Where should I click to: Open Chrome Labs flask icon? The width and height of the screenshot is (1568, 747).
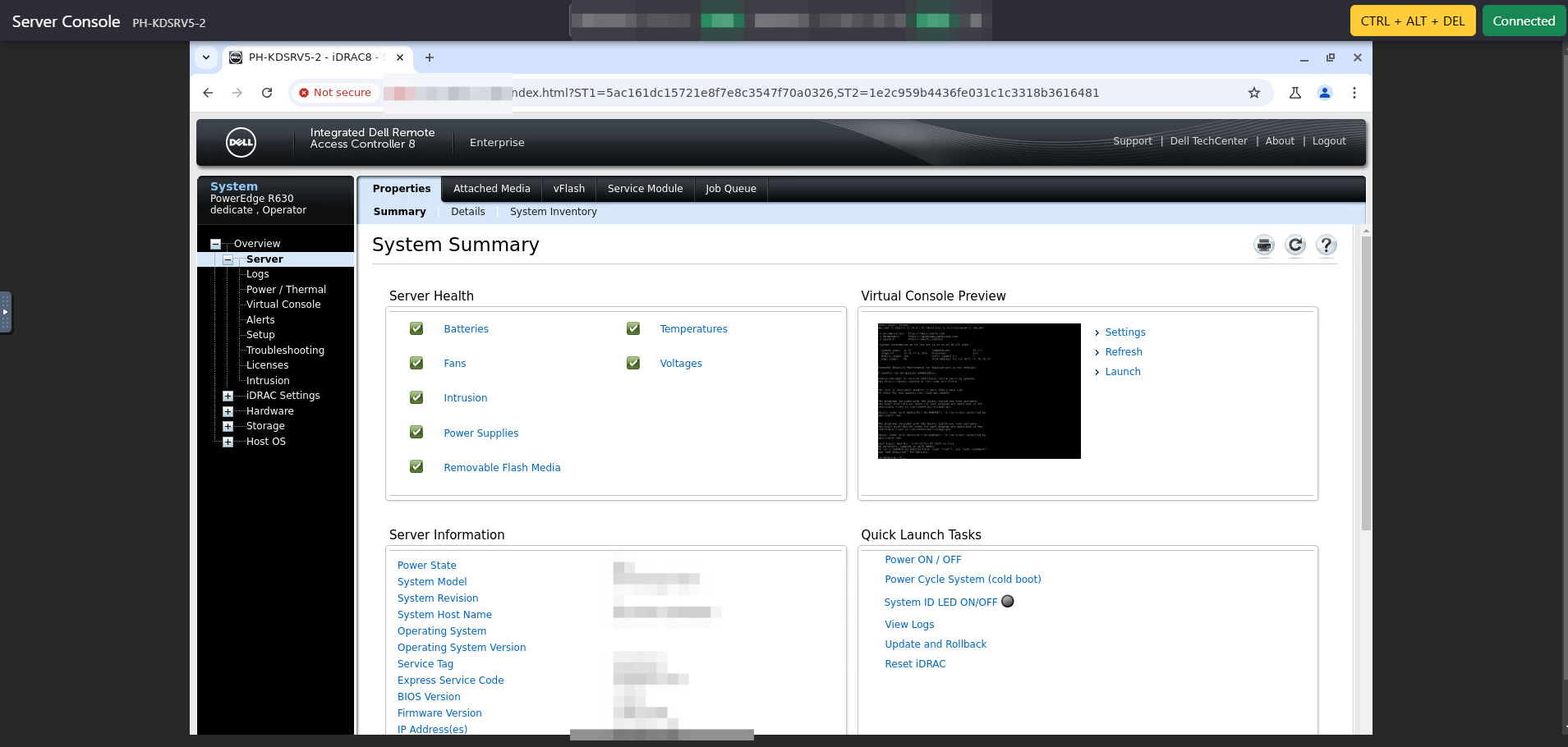(x=1295, y=93)
